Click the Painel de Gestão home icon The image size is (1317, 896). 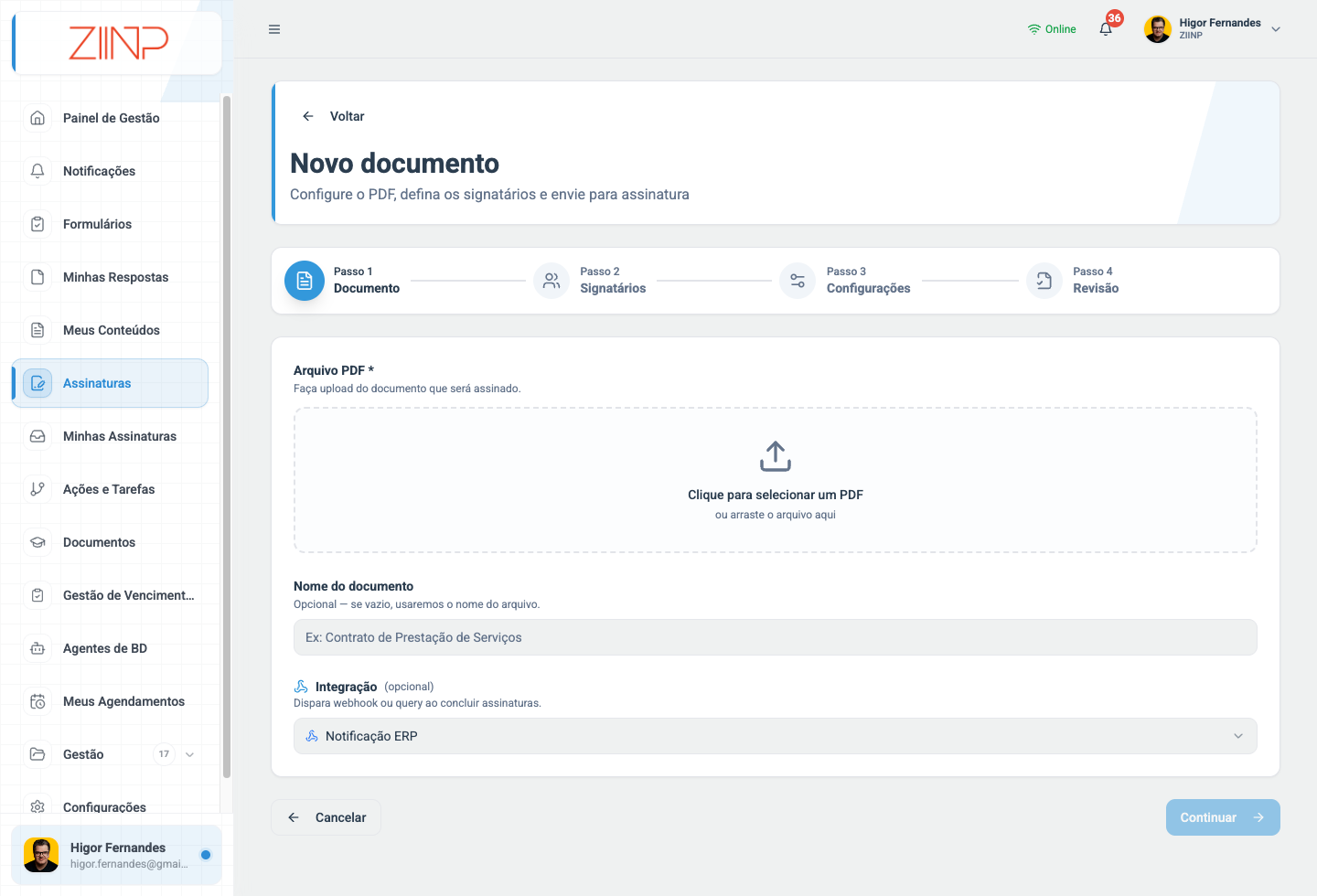click(37, 118)
